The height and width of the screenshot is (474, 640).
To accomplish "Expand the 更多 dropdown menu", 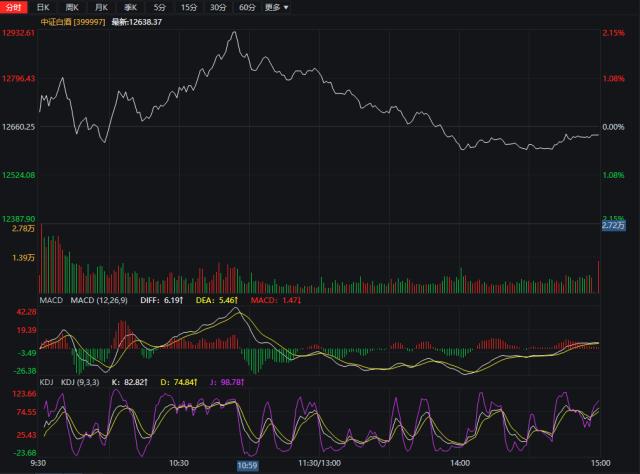I will tap(276, 7).
